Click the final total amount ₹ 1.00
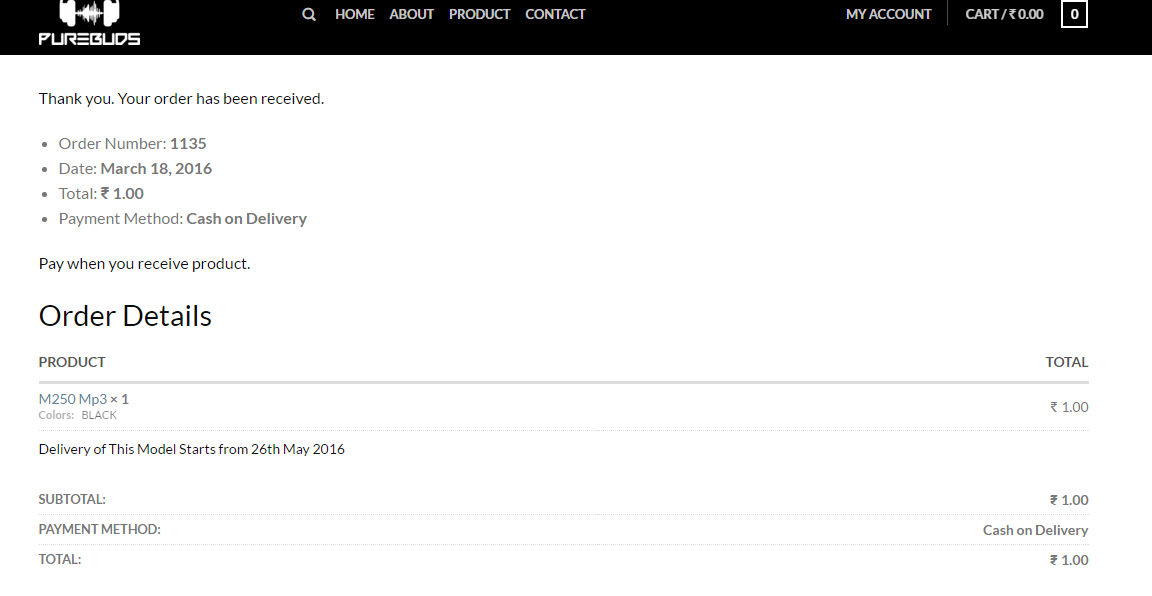 [x=1069, y=560]
